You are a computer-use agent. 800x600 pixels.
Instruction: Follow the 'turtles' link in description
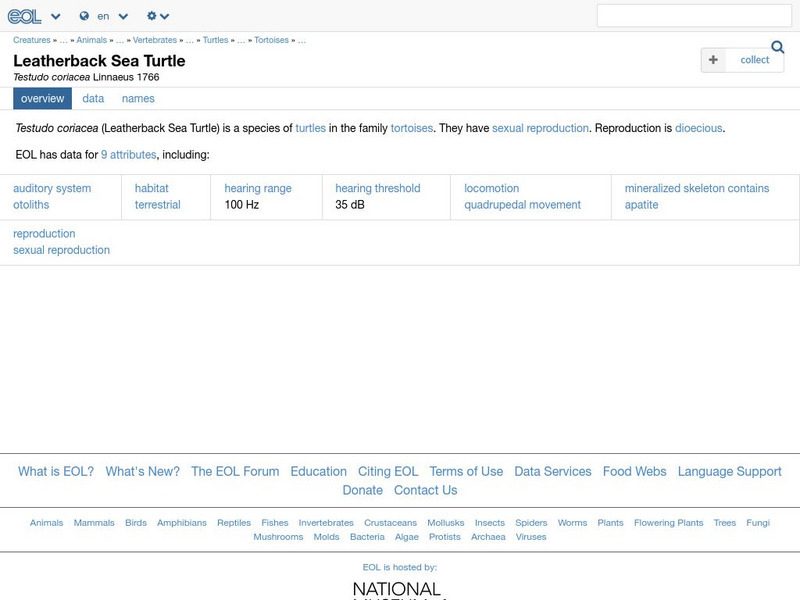pyautogui.click(x=310, y=128)
